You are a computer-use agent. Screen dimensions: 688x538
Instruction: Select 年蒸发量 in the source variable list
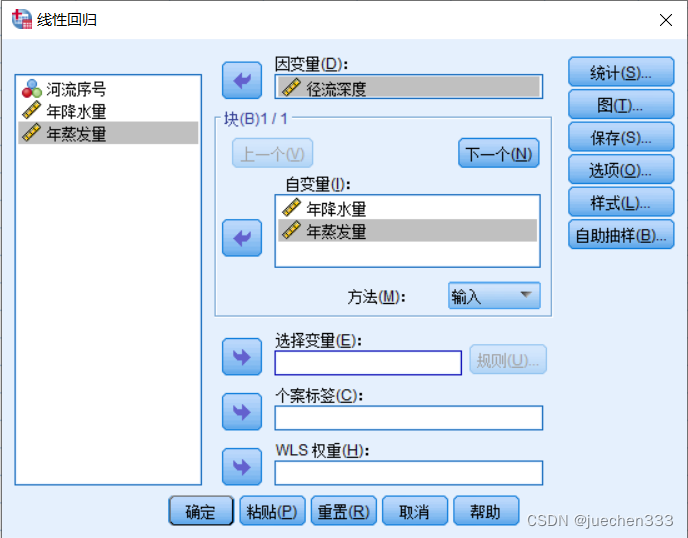pyautogui.click(x=108, y=133)
